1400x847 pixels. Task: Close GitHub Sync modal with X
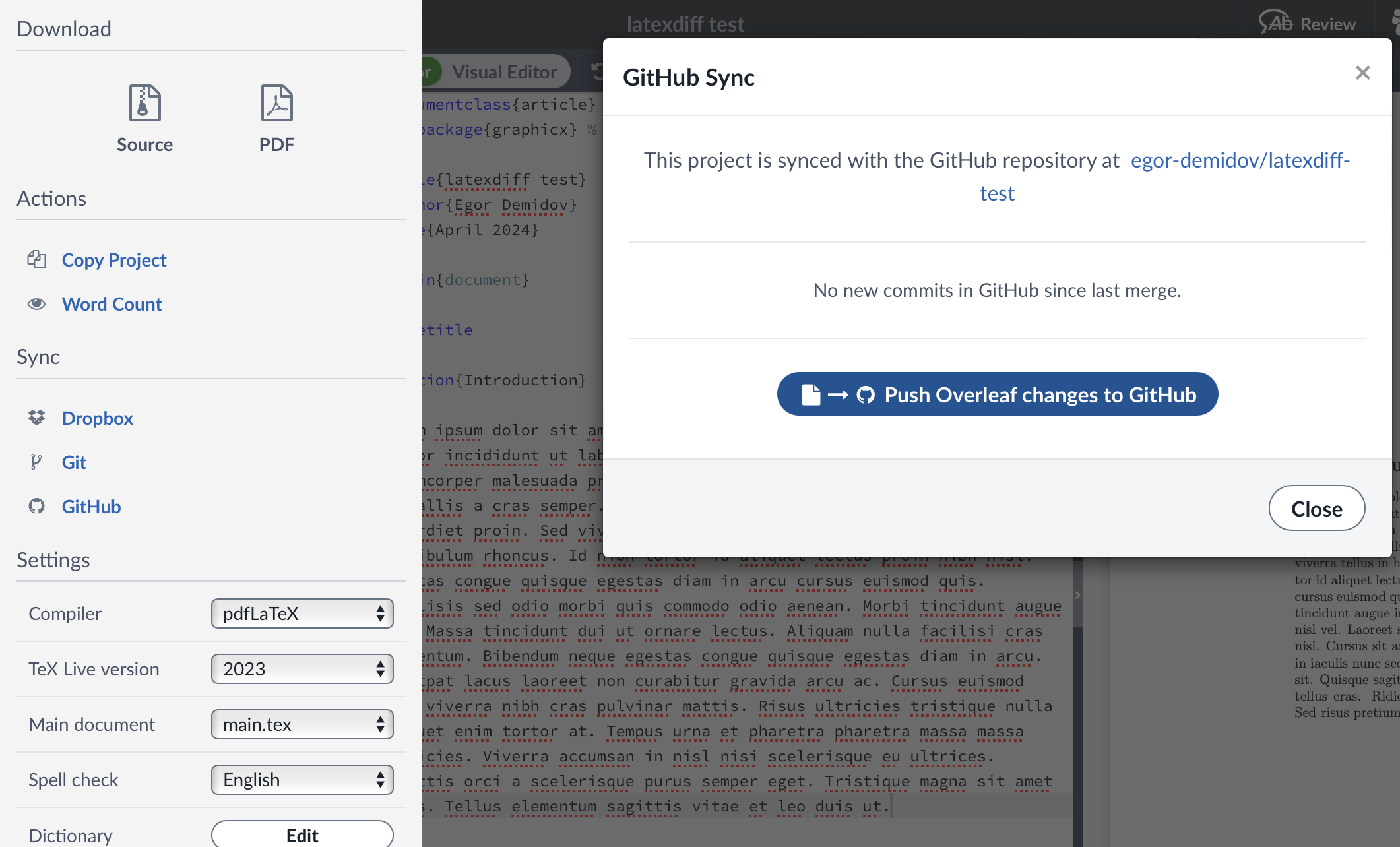click(x=1361, y=72)
